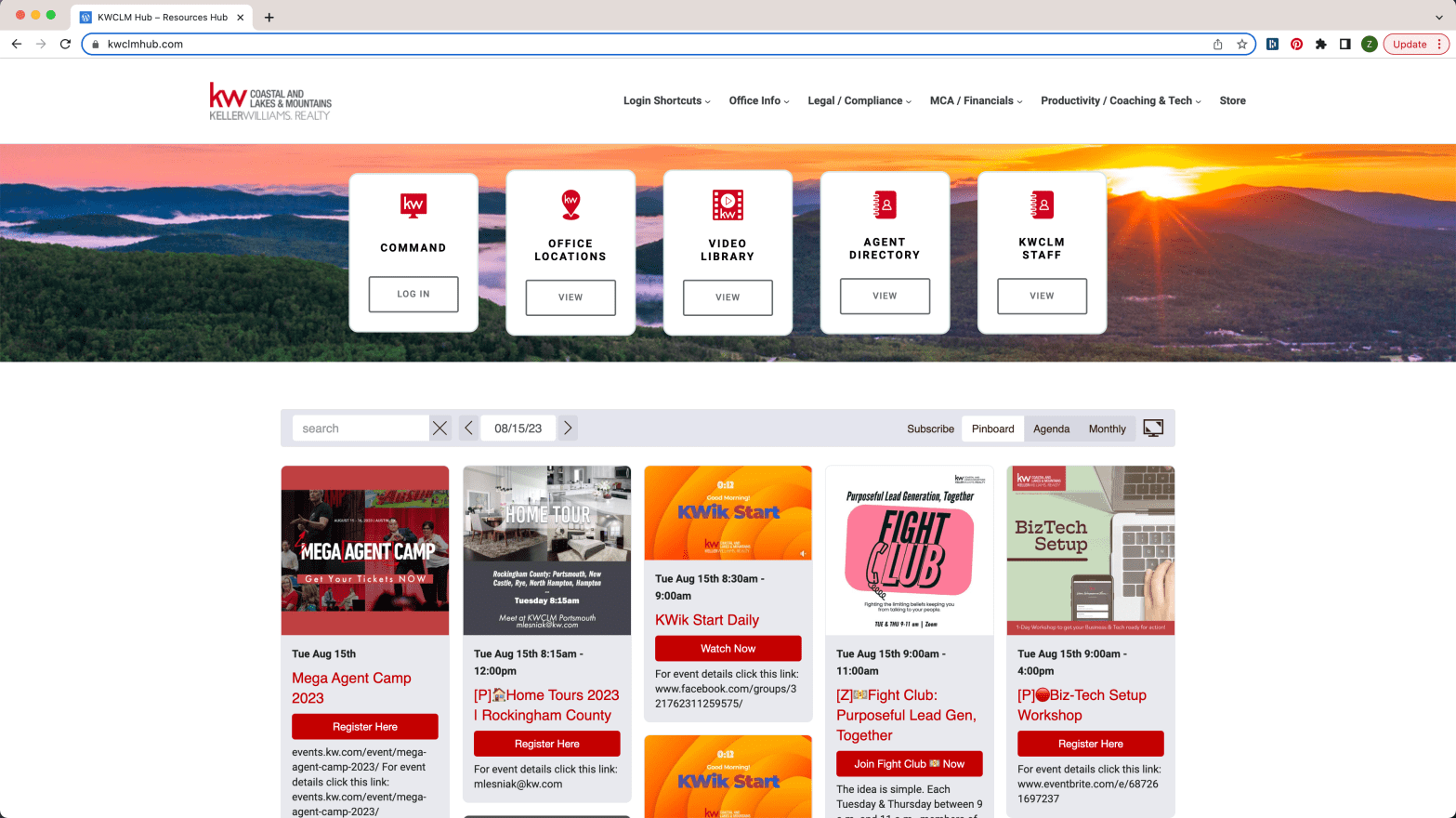
Task: Click the calendar search input field
Action: coord(361,429)
